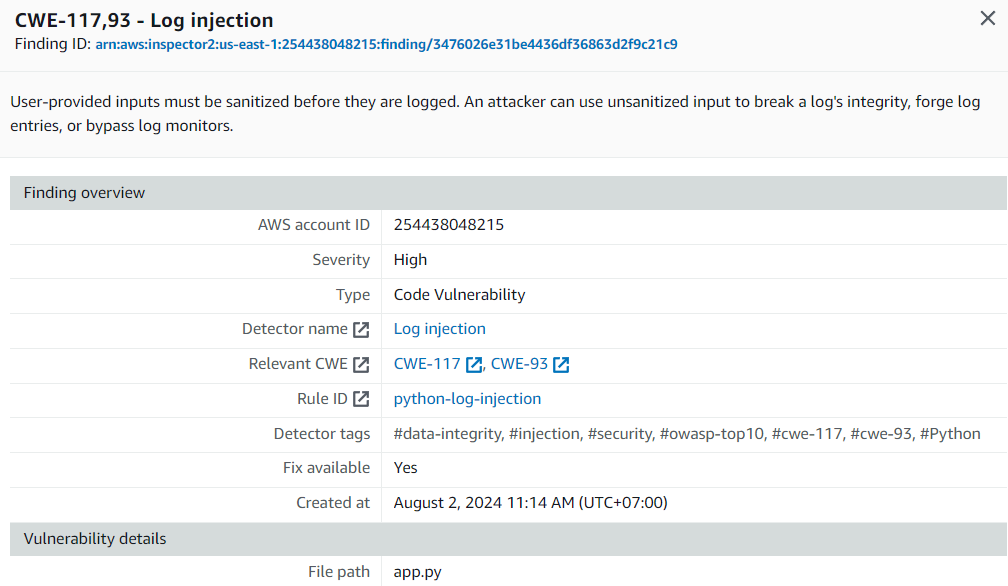Click the python-log-injection rule link
Image resolution: width=1008 pixels, height=586 pixels.
[467, 399]
